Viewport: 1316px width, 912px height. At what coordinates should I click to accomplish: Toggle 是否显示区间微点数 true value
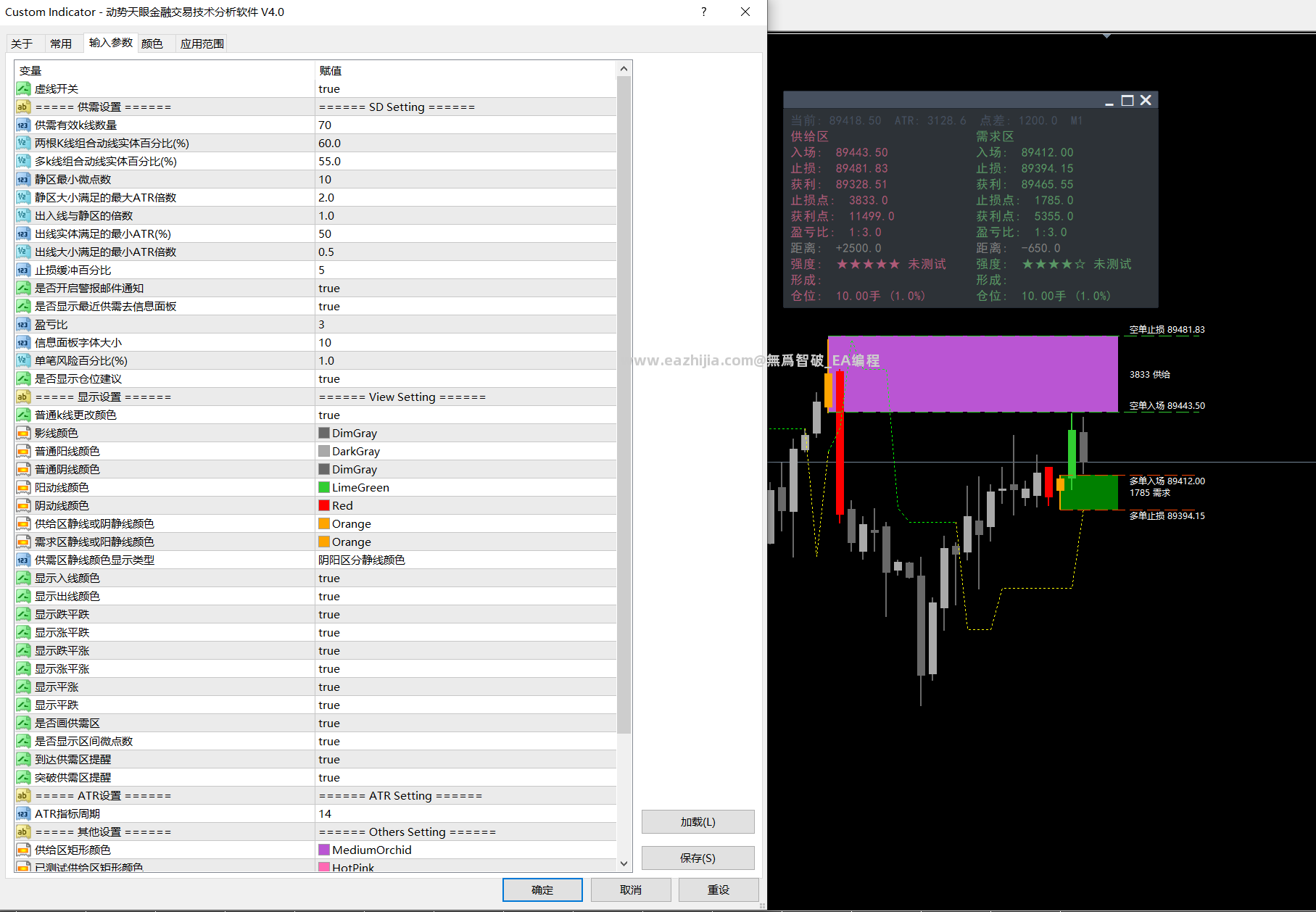click(466, 741)
